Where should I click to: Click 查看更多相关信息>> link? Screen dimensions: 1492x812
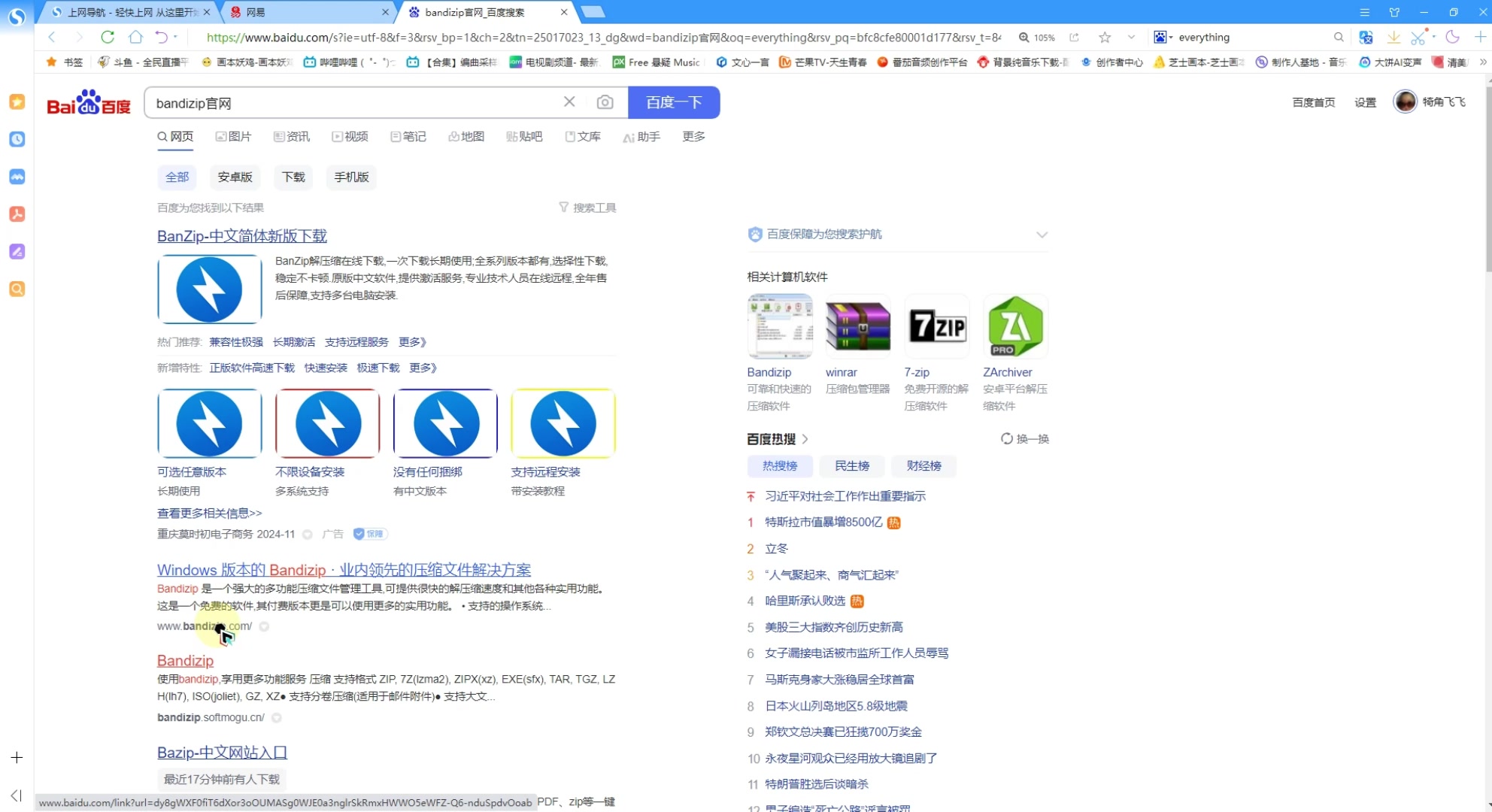209,513
